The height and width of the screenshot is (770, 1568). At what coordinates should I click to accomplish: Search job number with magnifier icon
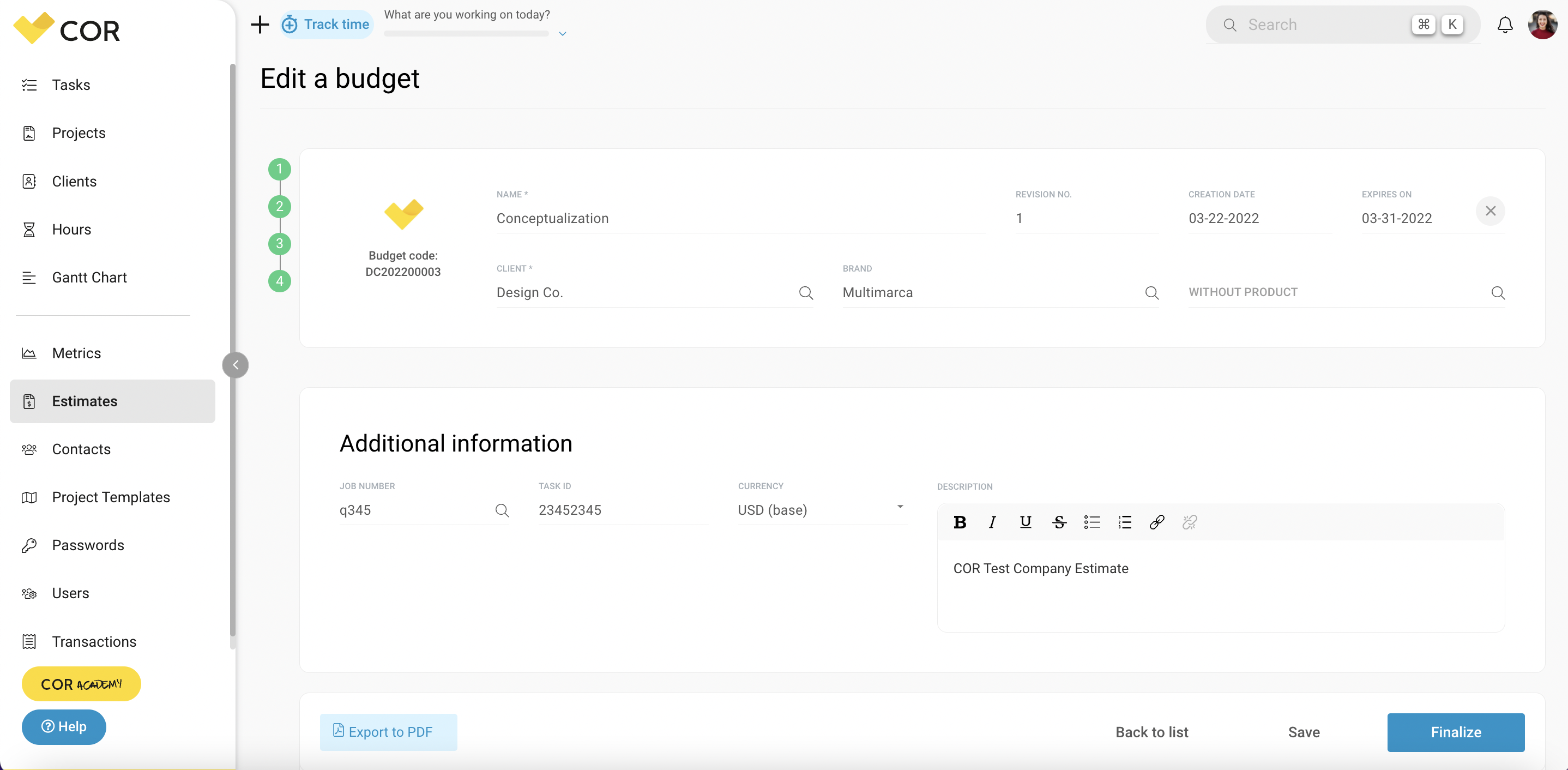502,510
